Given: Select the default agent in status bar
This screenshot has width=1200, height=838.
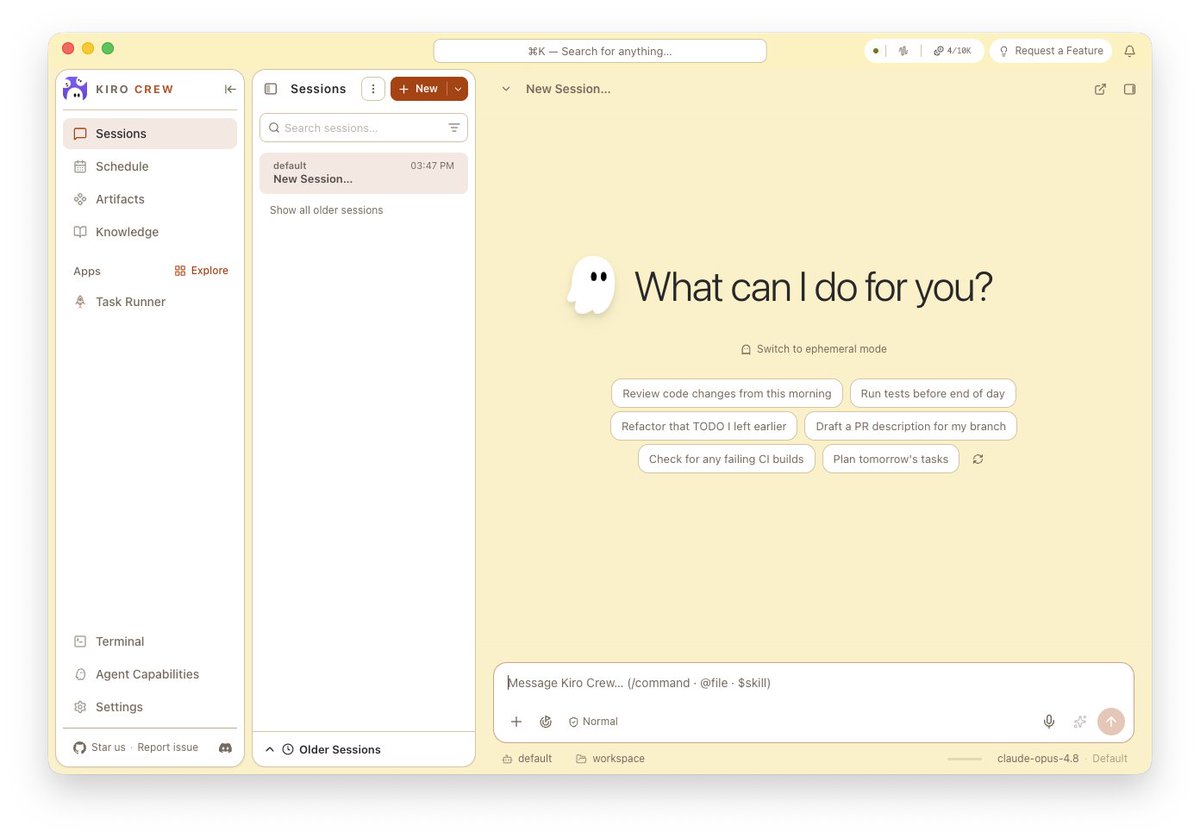Looking at the screenshot, I should (527, 759).
